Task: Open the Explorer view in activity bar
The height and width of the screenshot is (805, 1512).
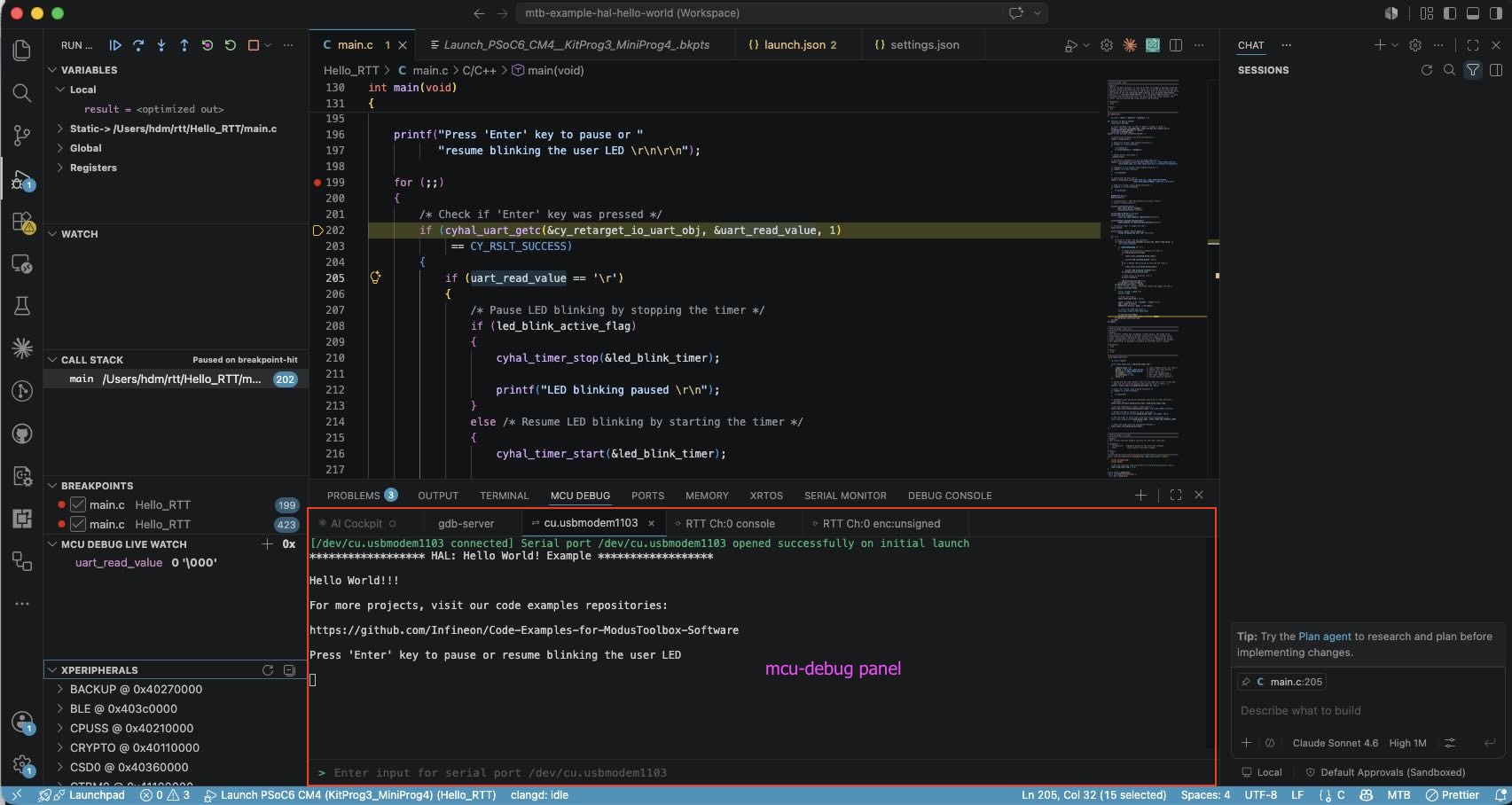Action: click(22, 51)
